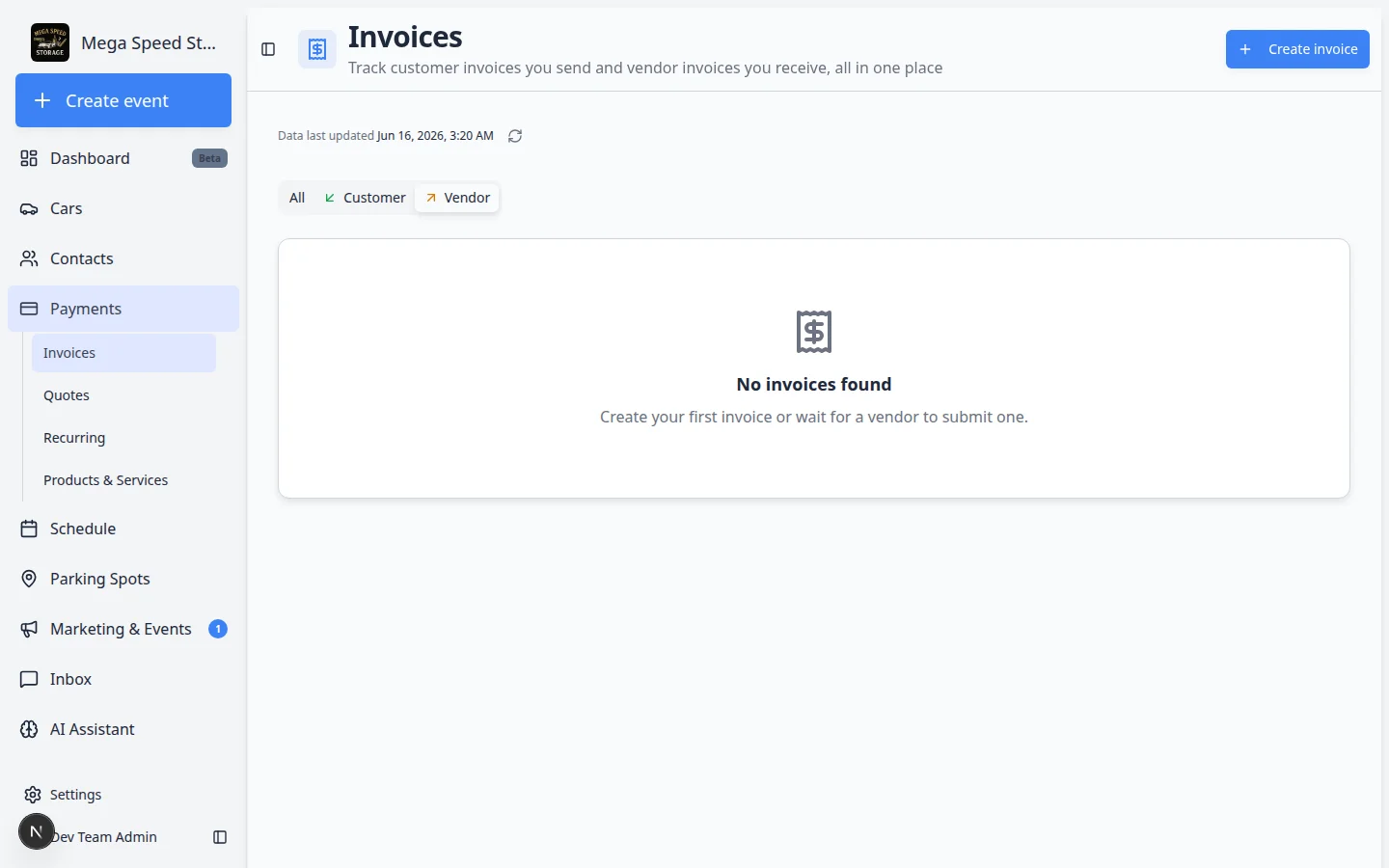The width and height of the screenshot is (1389, 868).
Task: Open Products & Services
Action: (123, 480)
